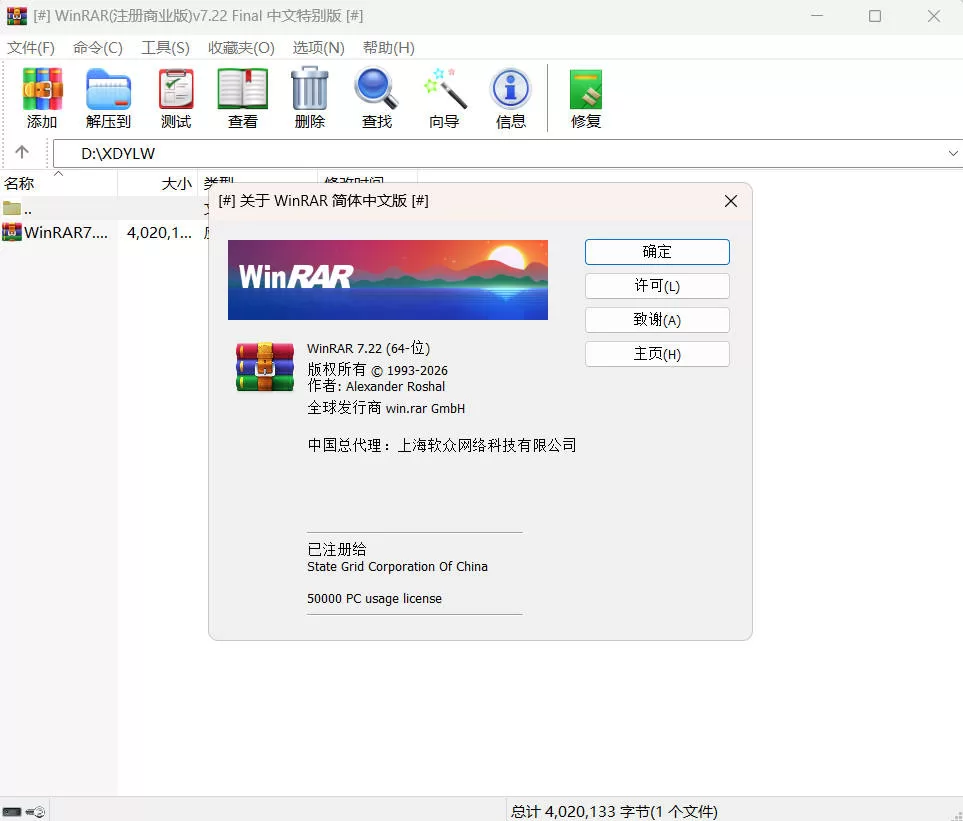Sort by Name (名称) column header
The height and width of the screenshot is (821, 963).
click(x=58, y=183)
